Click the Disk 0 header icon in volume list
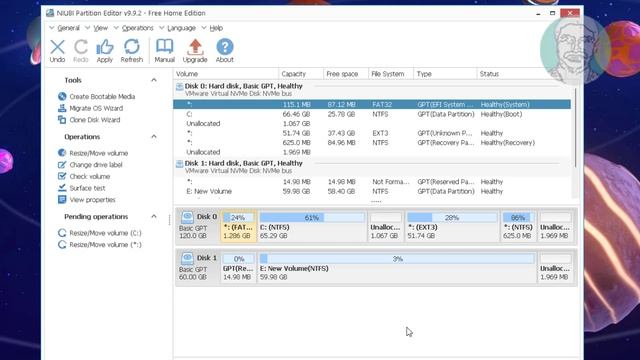 click(179, 87)
